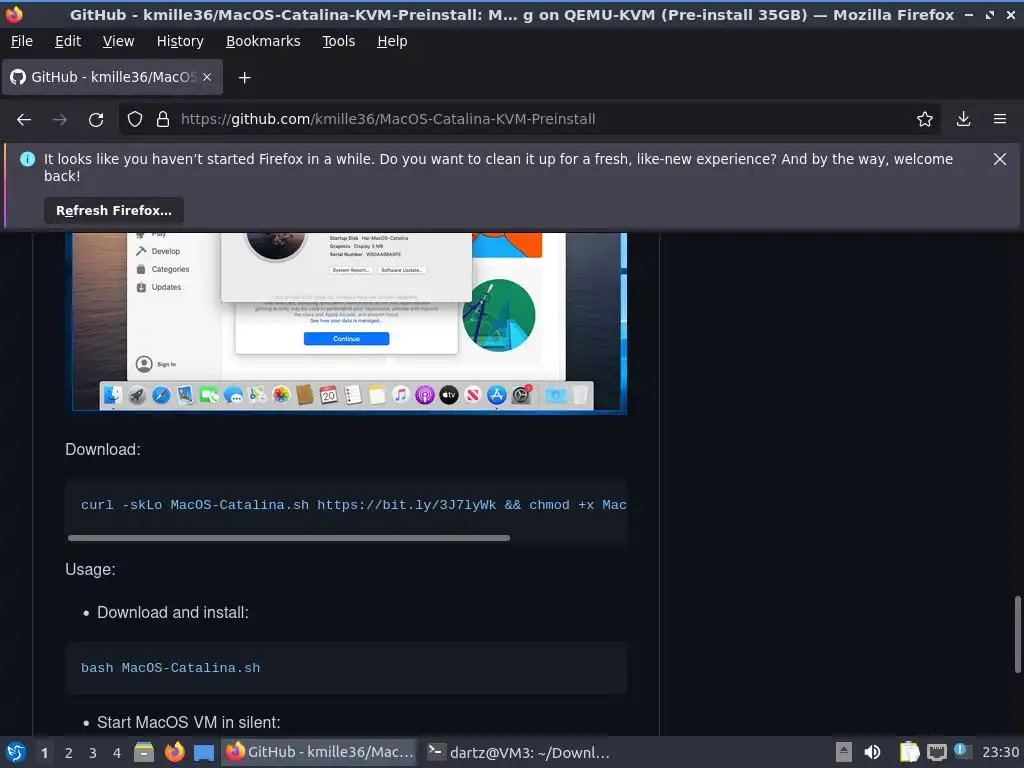This screenshot has height=768, width=1024.
Task: Go back to the previous page
Action: pos(24,120)
